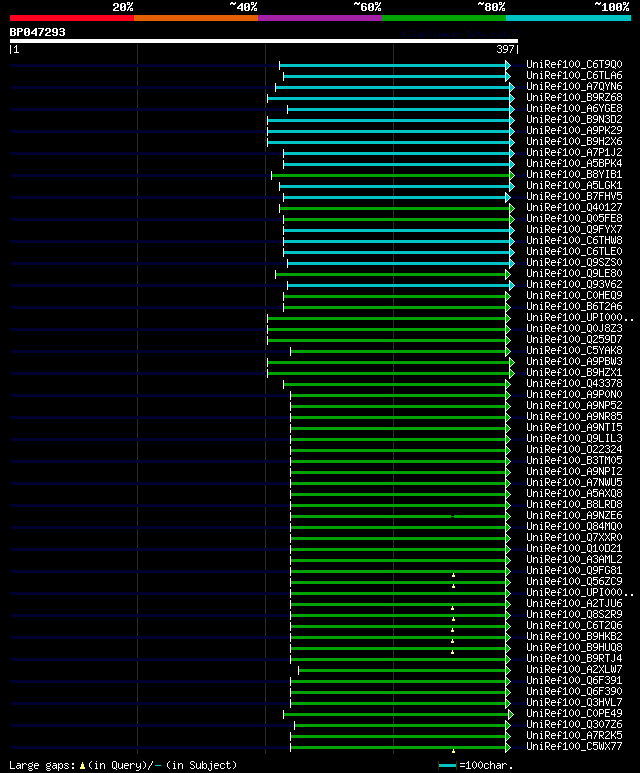Pick the UniRef100_O22324 label

[574, 450]
